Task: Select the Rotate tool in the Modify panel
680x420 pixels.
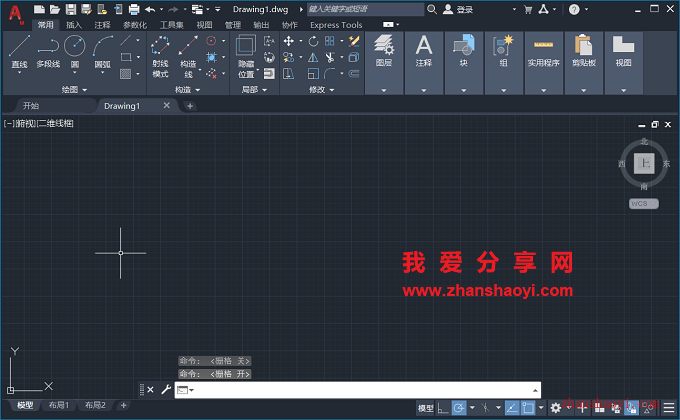Action: click(x=313, y=41)
